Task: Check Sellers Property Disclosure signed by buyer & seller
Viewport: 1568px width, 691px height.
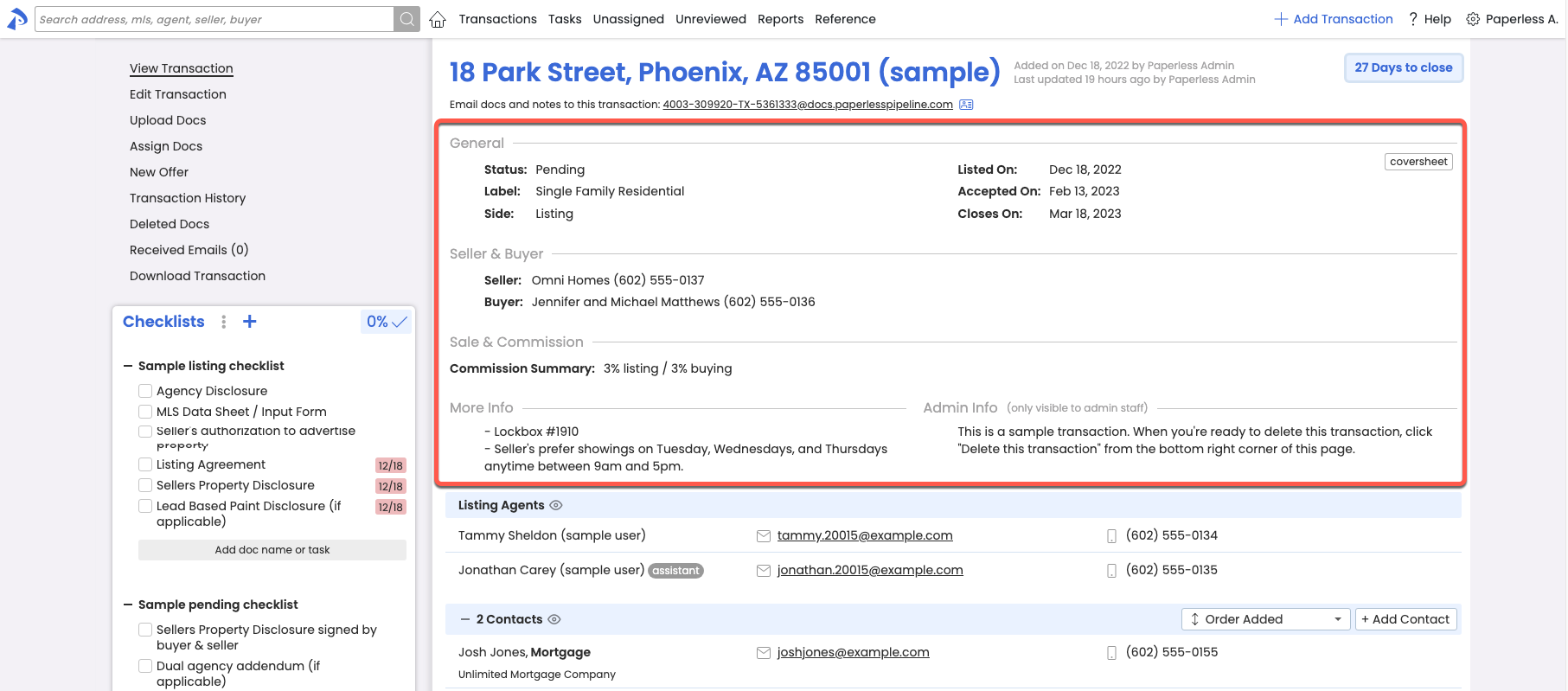Action: 145,630
